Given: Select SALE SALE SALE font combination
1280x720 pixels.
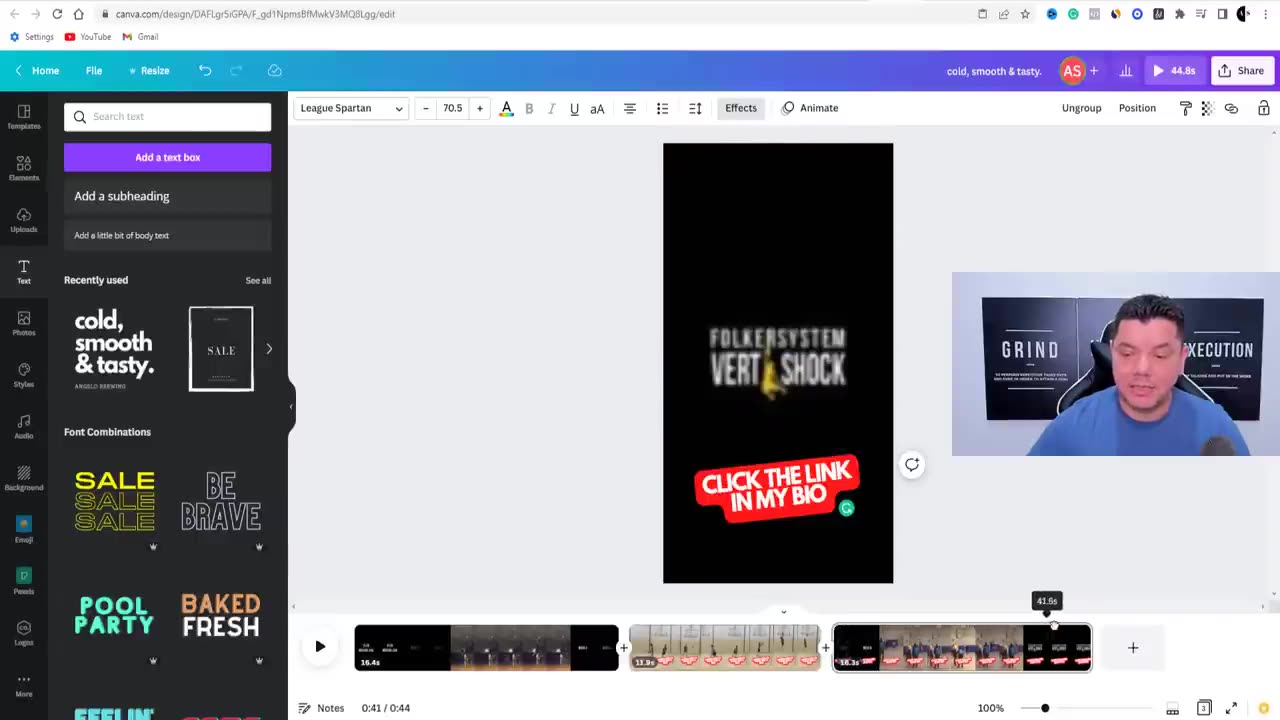Looking at the screenshot, I should (x=115, y=501).
